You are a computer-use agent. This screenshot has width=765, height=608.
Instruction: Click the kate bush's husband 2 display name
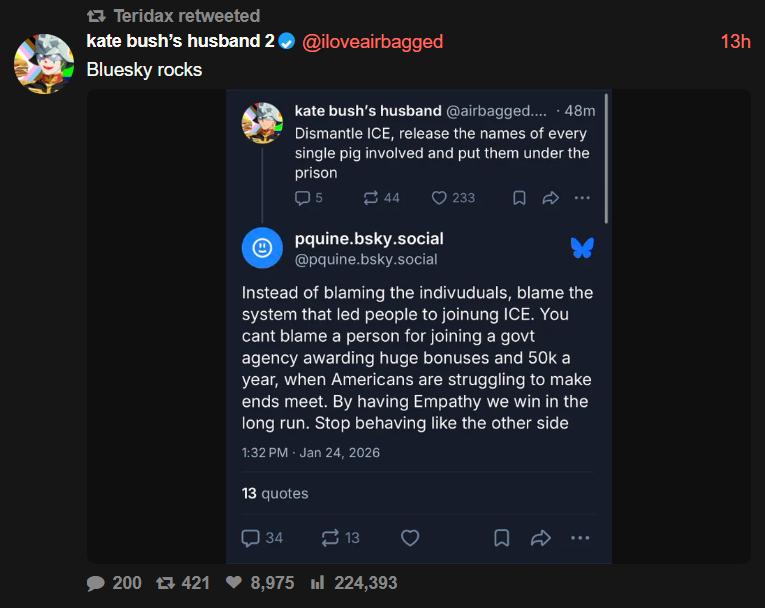pyautogui.click(x=180, y=41)
